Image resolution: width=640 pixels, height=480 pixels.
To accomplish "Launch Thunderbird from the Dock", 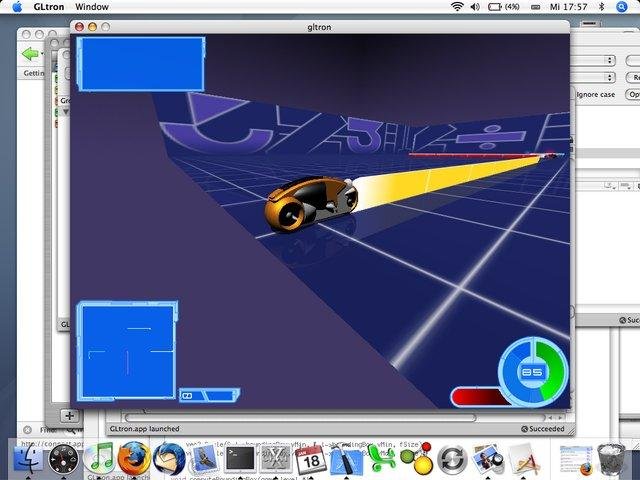I will 169,458.
